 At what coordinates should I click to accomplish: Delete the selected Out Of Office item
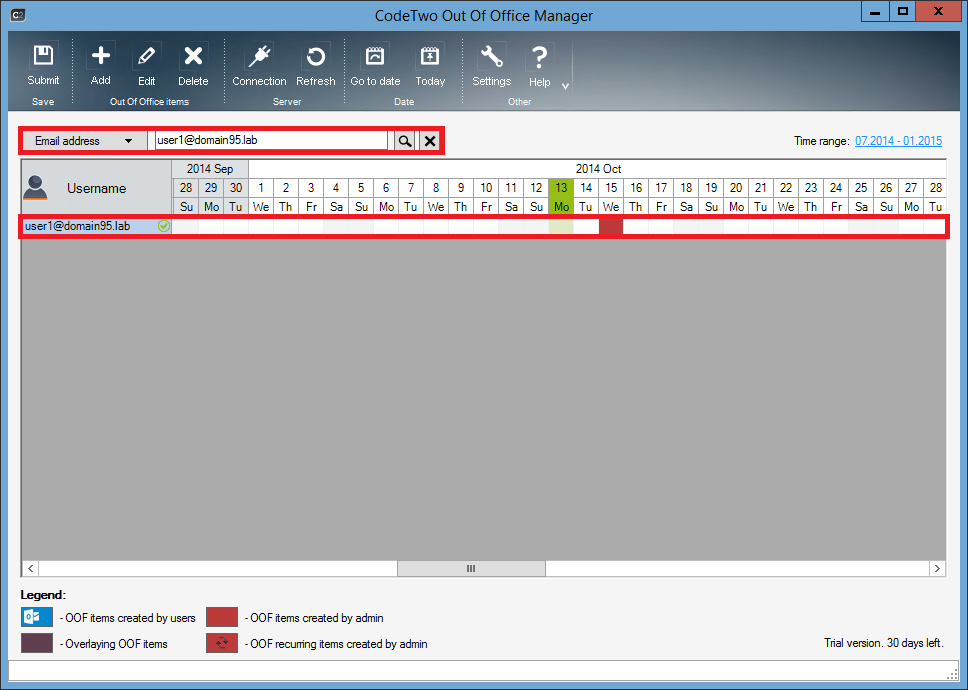coord(193,65)
